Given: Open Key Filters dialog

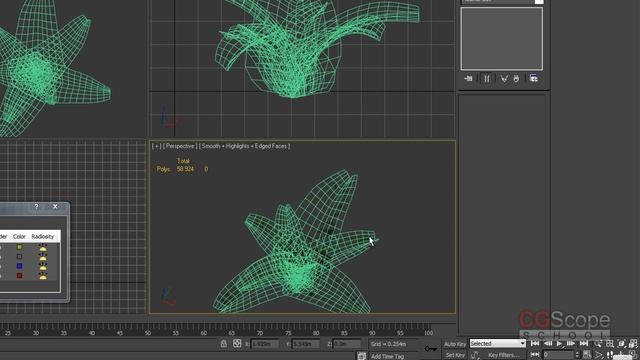Looking at the screenshot, I should click(504, 355).
